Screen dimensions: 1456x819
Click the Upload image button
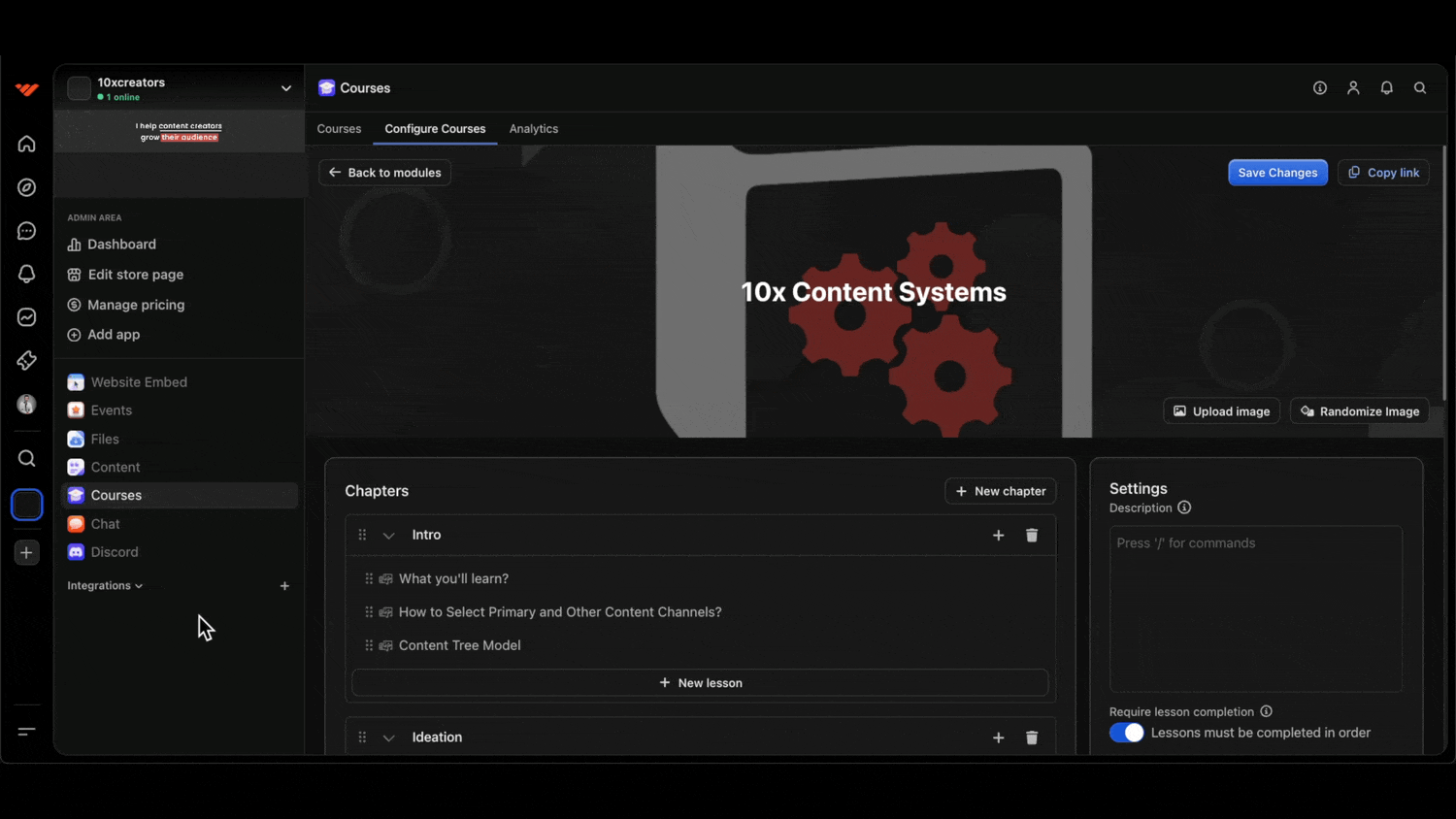click(x=1221, y=411)
